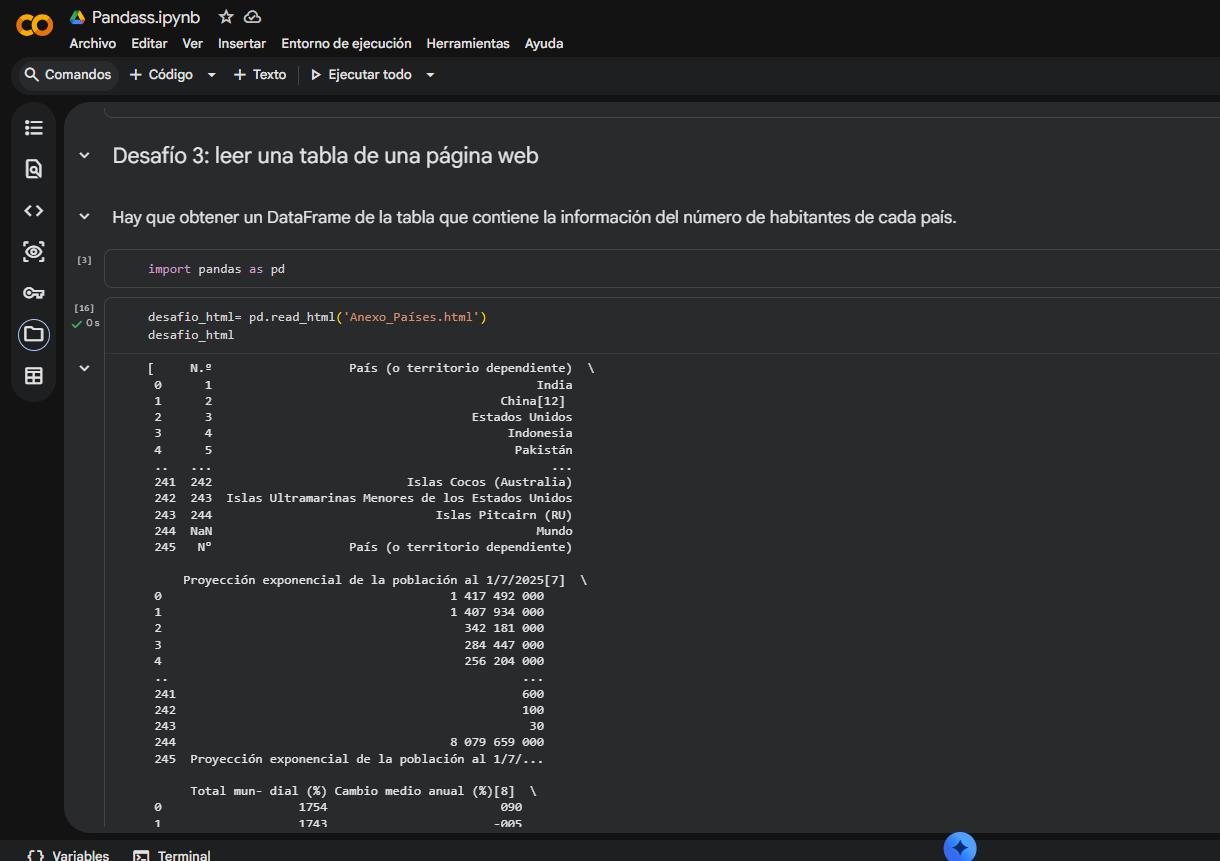Expand the Código dropdown arrow
This screenshot has height=861, width=1220.
click(211, 75)
